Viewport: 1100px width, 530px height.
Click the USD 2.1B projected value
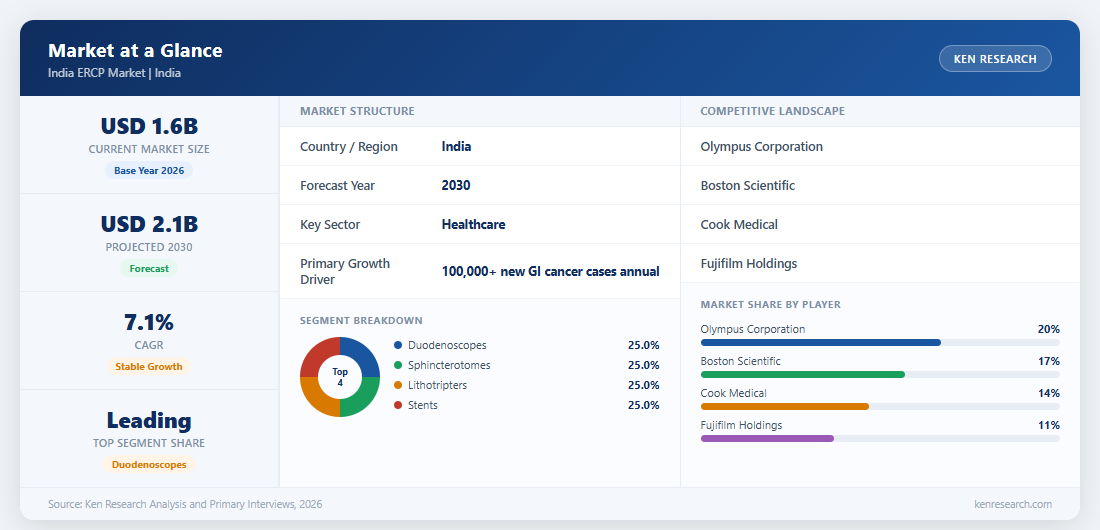149,224
